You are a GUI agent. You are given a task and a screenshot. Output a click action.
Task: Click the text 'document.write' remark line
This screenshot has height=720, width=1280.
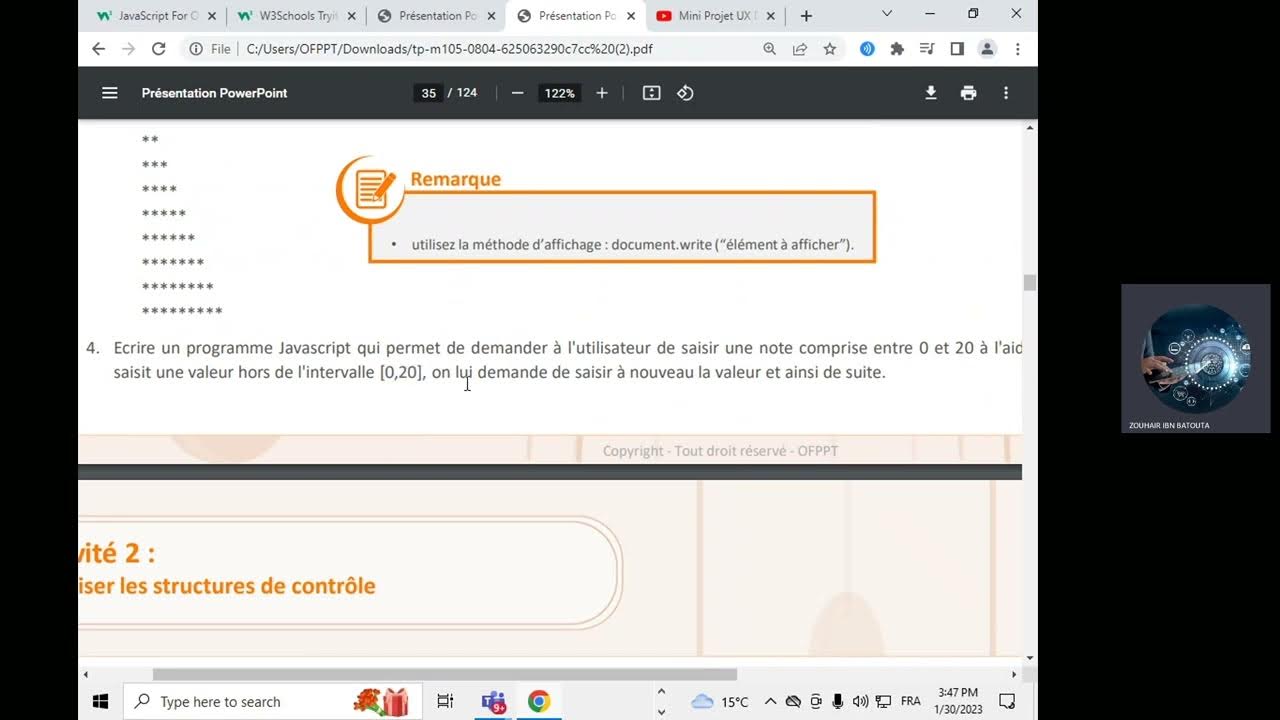coord(633,244)
